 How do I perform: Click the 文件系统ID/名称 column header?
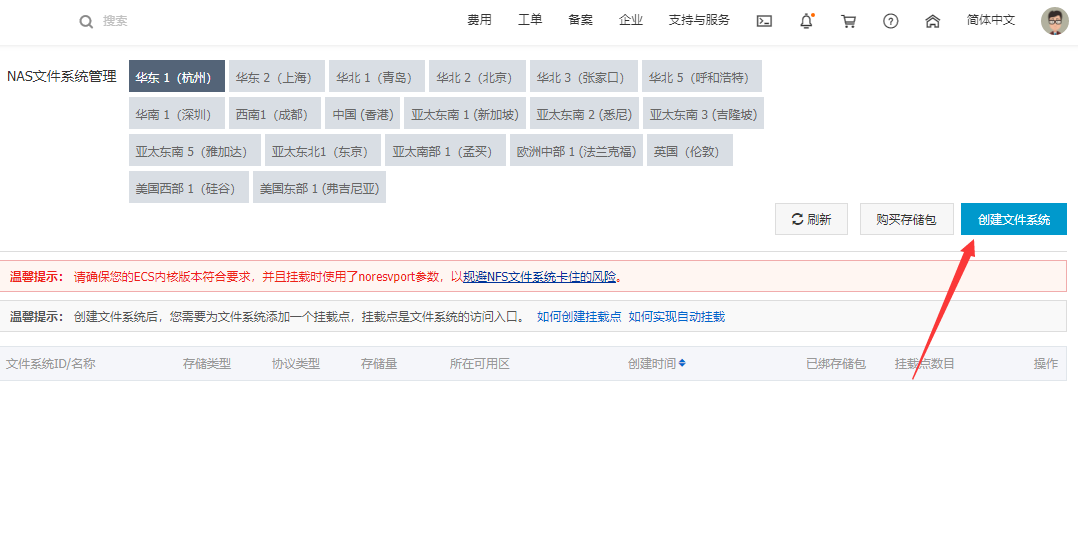pos(51,363)
